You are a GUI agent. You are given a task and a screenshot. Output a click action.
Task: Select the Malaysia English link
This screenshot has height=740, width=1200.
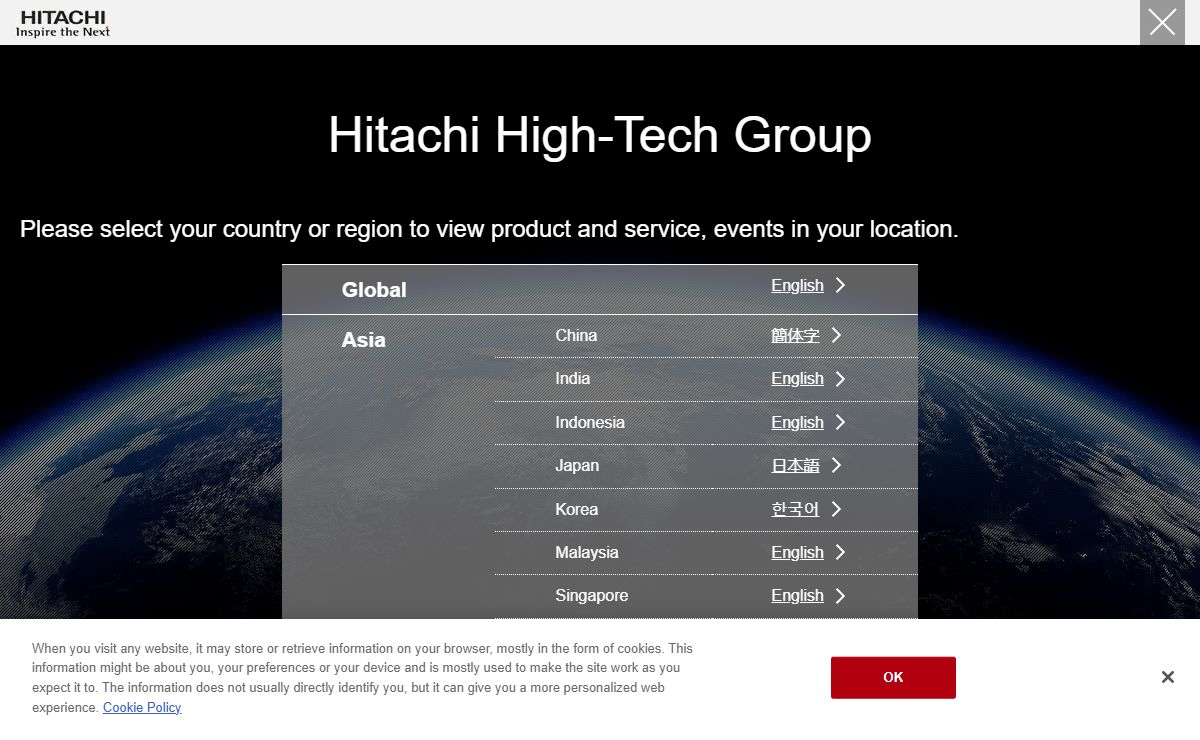[797, 552]
